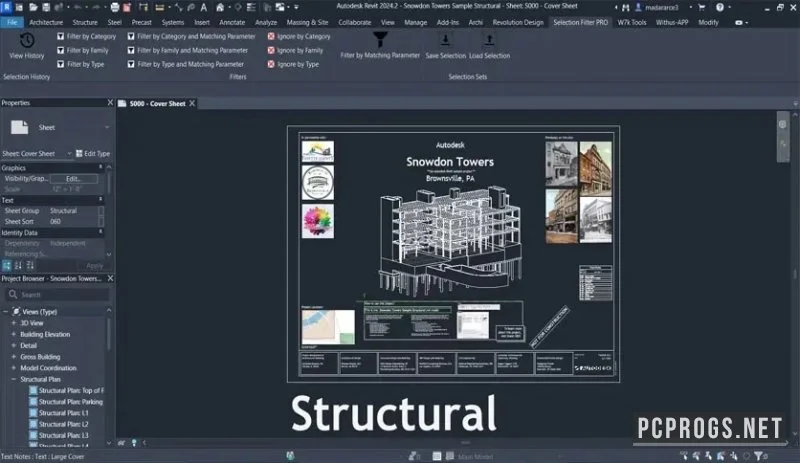Click the Edit Type button
This screenshot has width=800, height=463.
pyautogui.click(x=93, y=153)
